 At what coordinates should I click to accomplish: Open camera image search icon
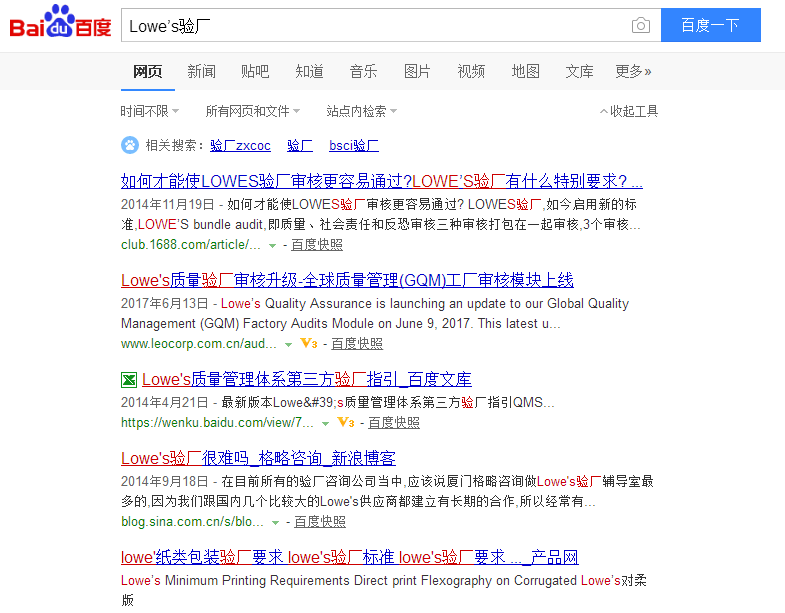(x=640, y=25)
